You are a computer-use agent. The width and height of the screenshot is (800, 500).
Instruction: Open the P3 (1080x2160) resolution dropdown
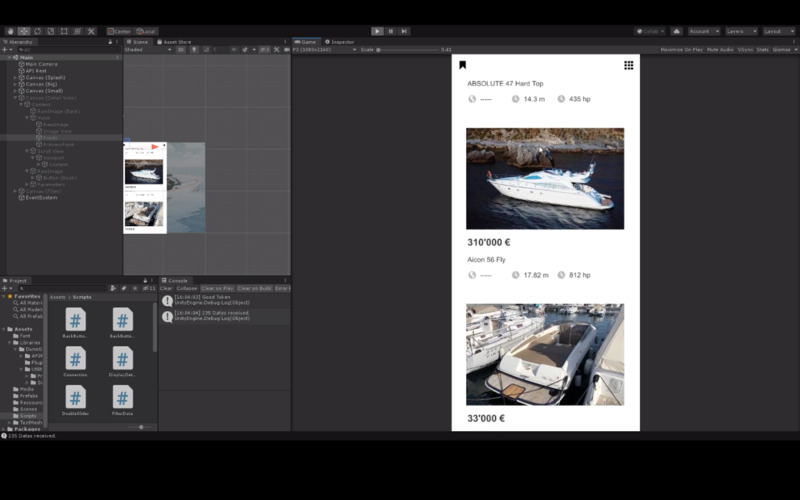[324, 49]
